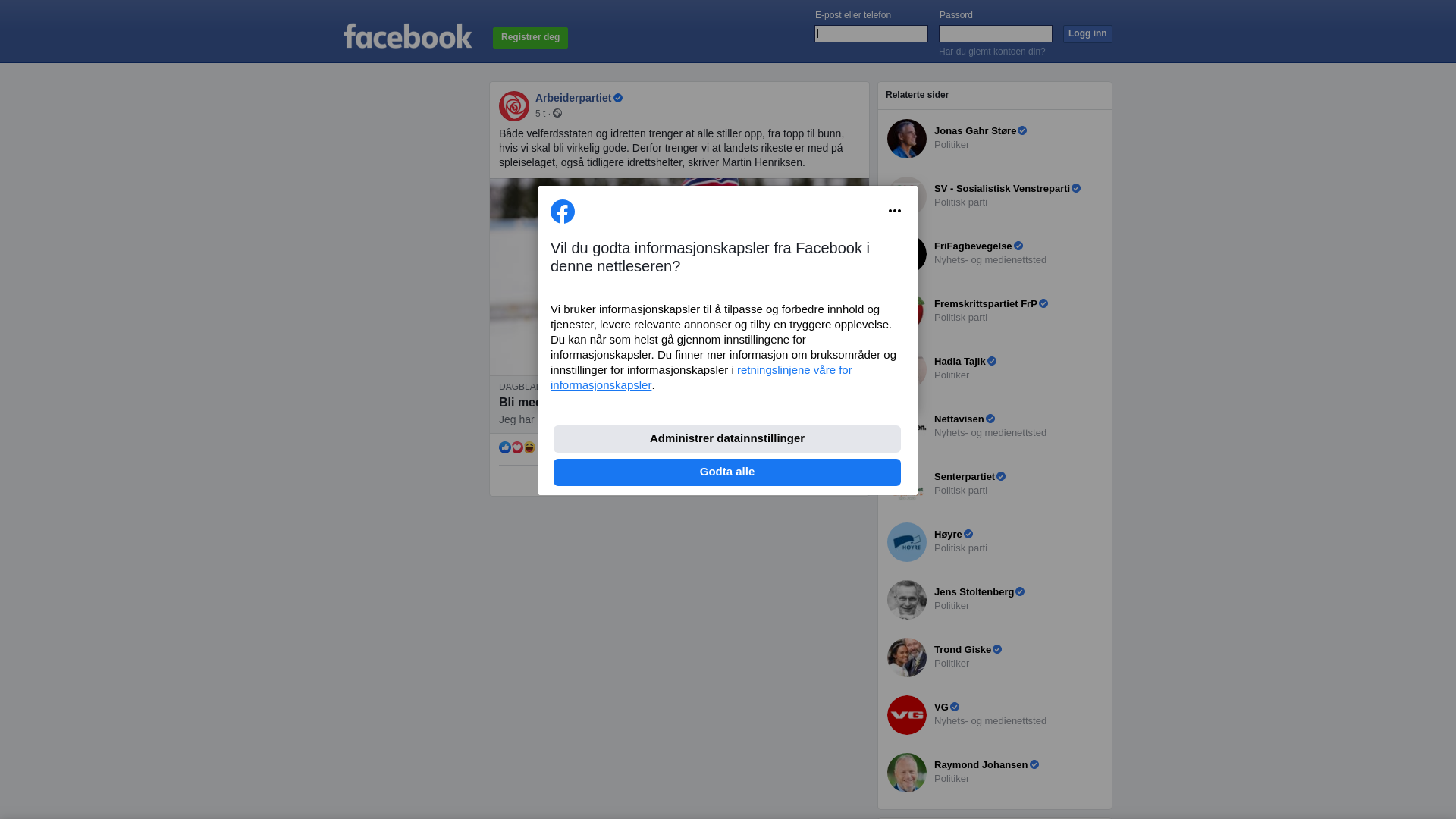Open the retningslinjene for informasjonskapsler link

(701, 378)
